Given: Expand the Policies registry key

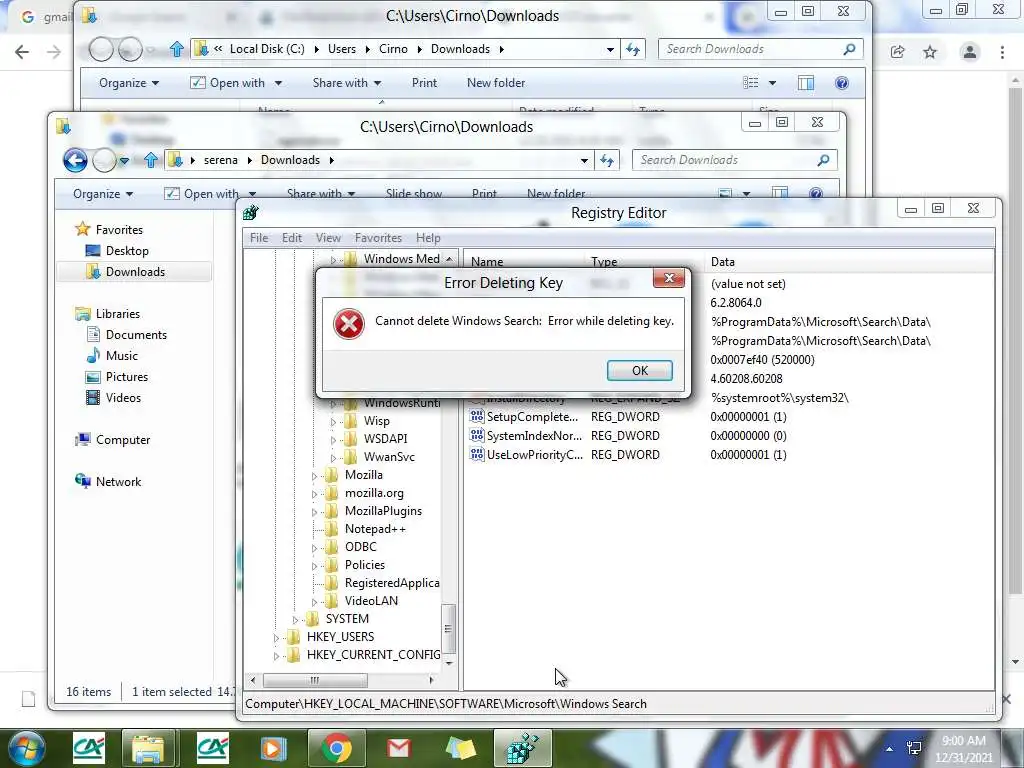Looking at the screenshot, I should [x=314, y=566].
